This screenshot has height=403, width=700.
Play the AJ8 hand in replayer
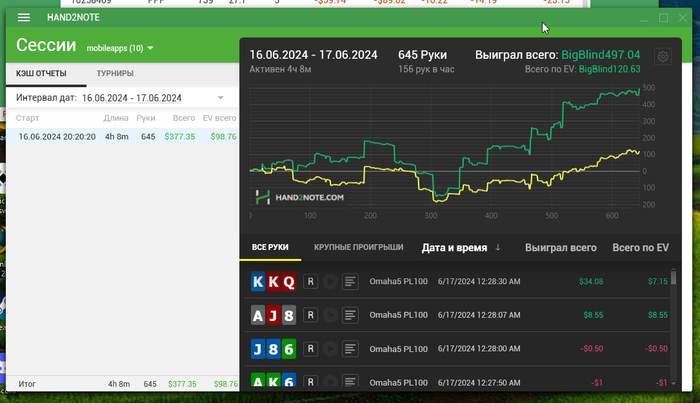(x=330, y=315)
